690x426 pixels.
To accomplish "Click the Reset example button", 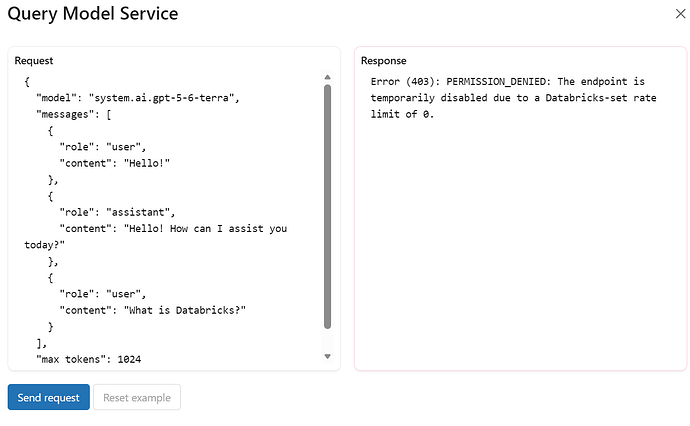I will (x=137, y=397).
